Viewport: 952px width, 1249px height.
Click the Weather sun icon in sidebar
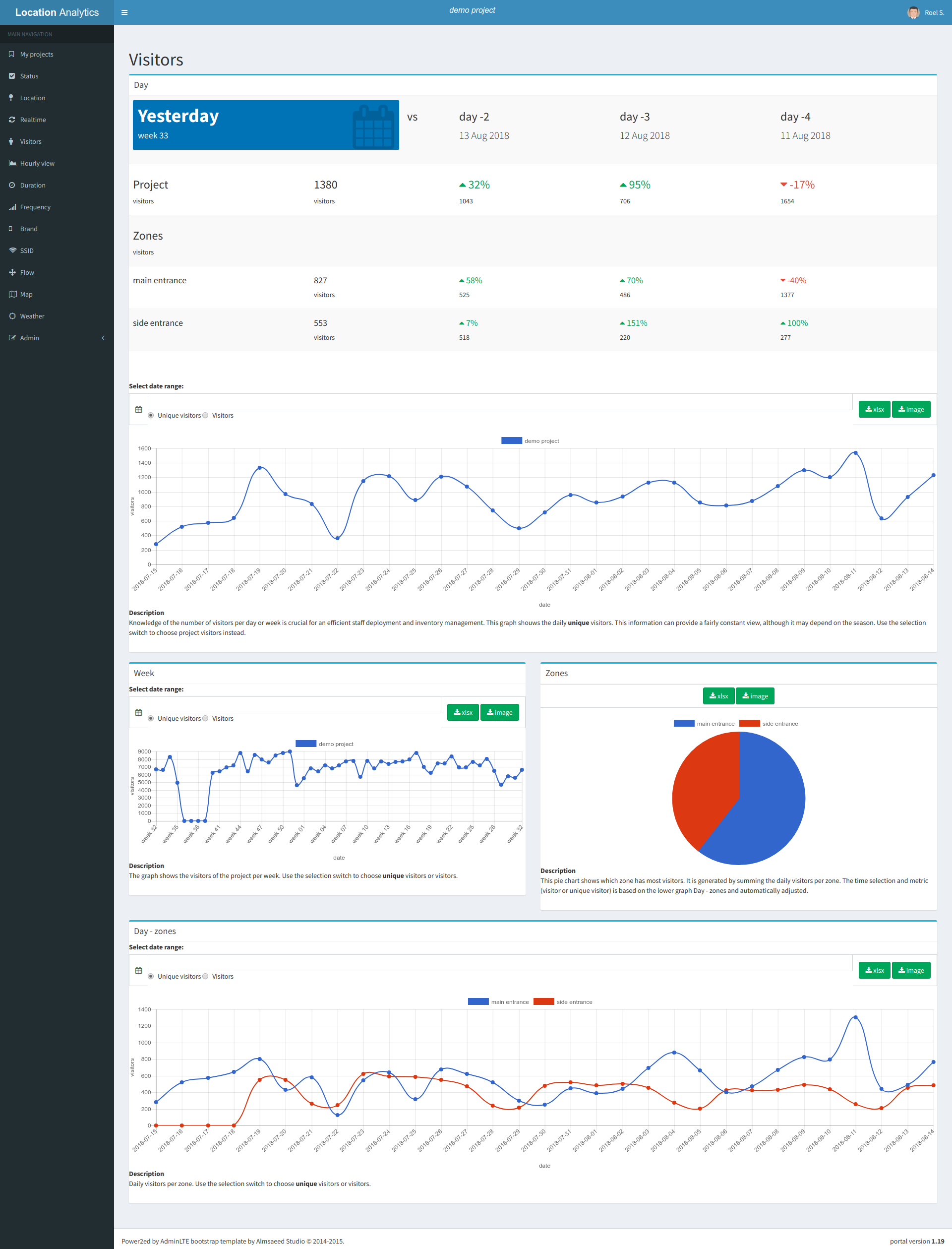(x=12, y=316)
